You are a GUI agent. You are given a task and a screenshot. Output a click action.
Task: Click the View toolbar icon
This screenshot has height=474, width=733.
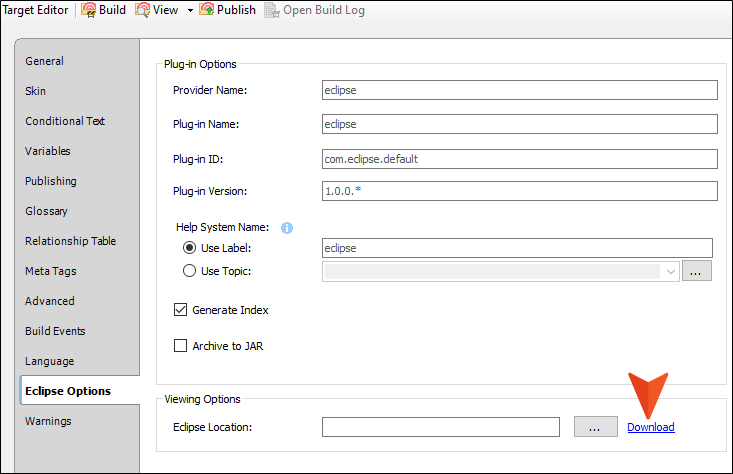coord(143,10)
